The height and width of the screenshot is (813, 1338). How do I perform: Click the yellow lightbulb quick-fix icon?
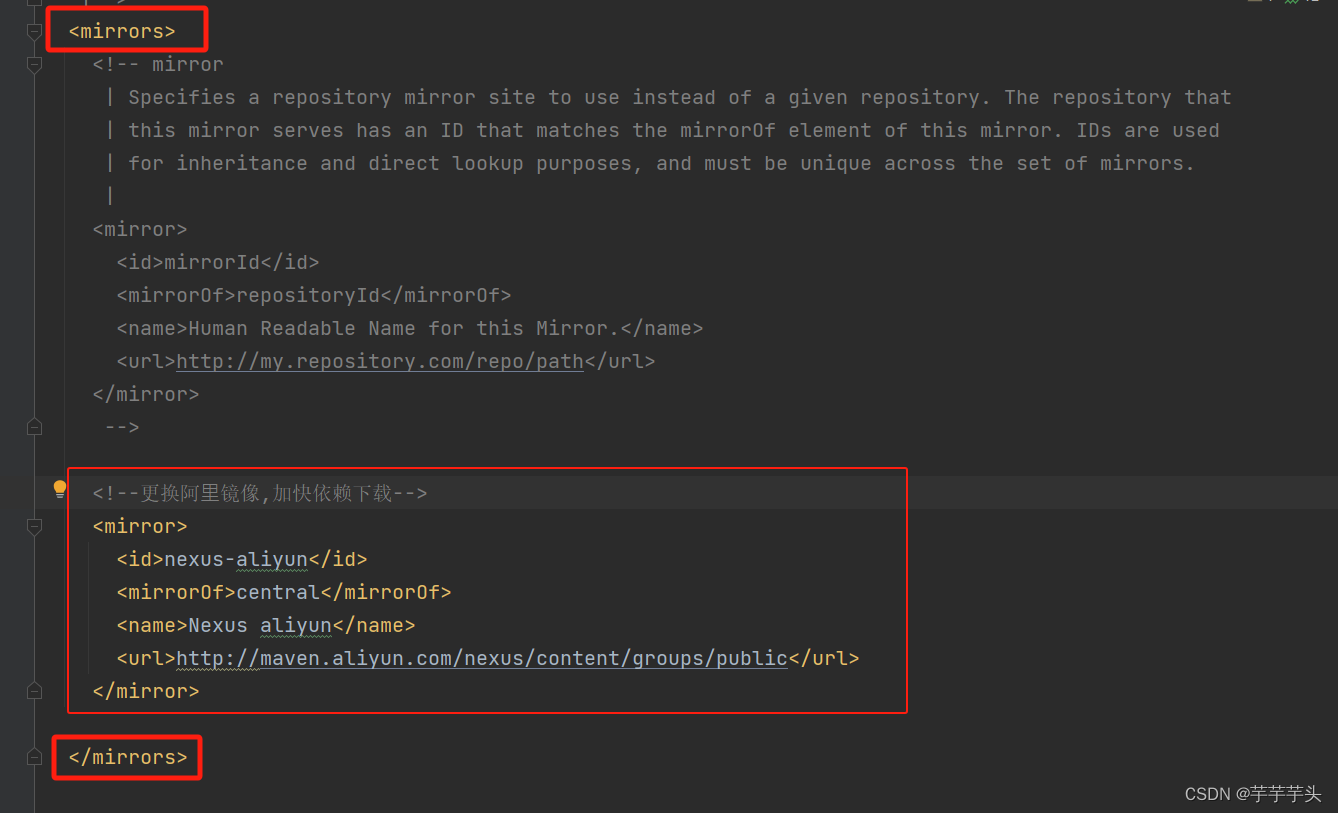[x=60, y=489]
